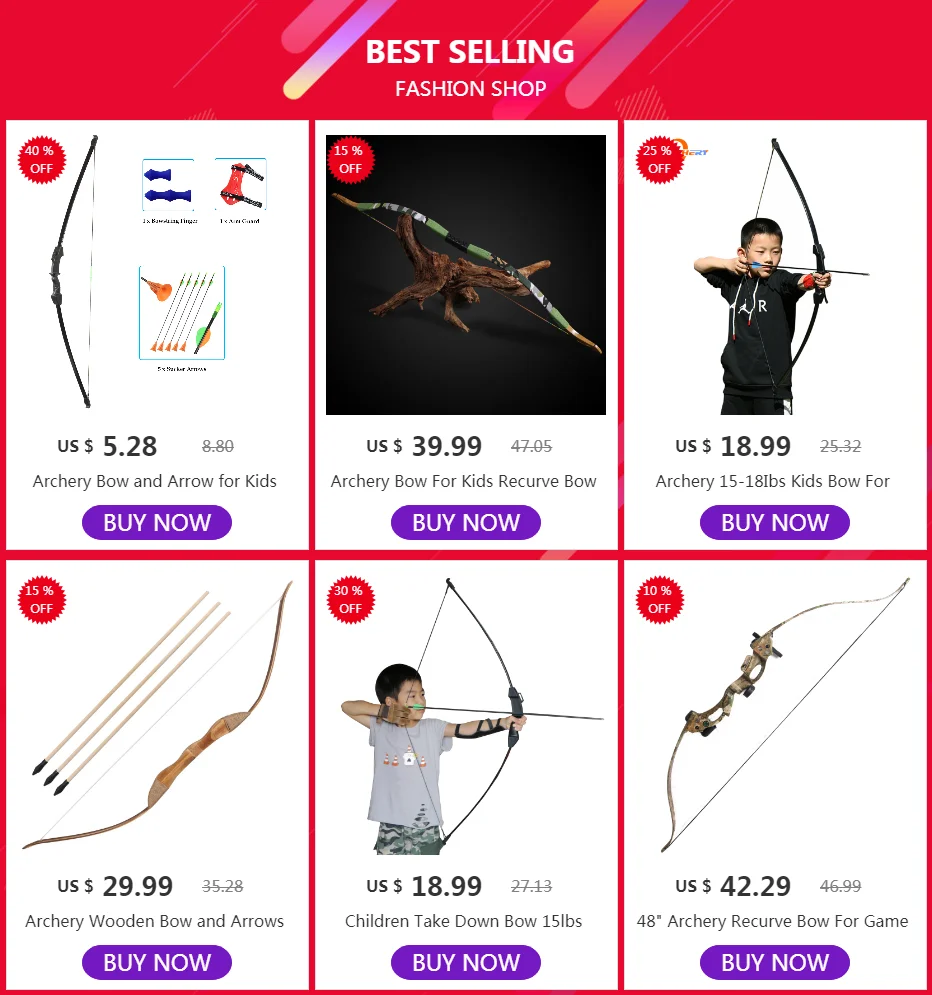This screenshot has width=932, height=995.
Task: Click the 40% OFF badge on the kids bow set
Action: [42, 160]
